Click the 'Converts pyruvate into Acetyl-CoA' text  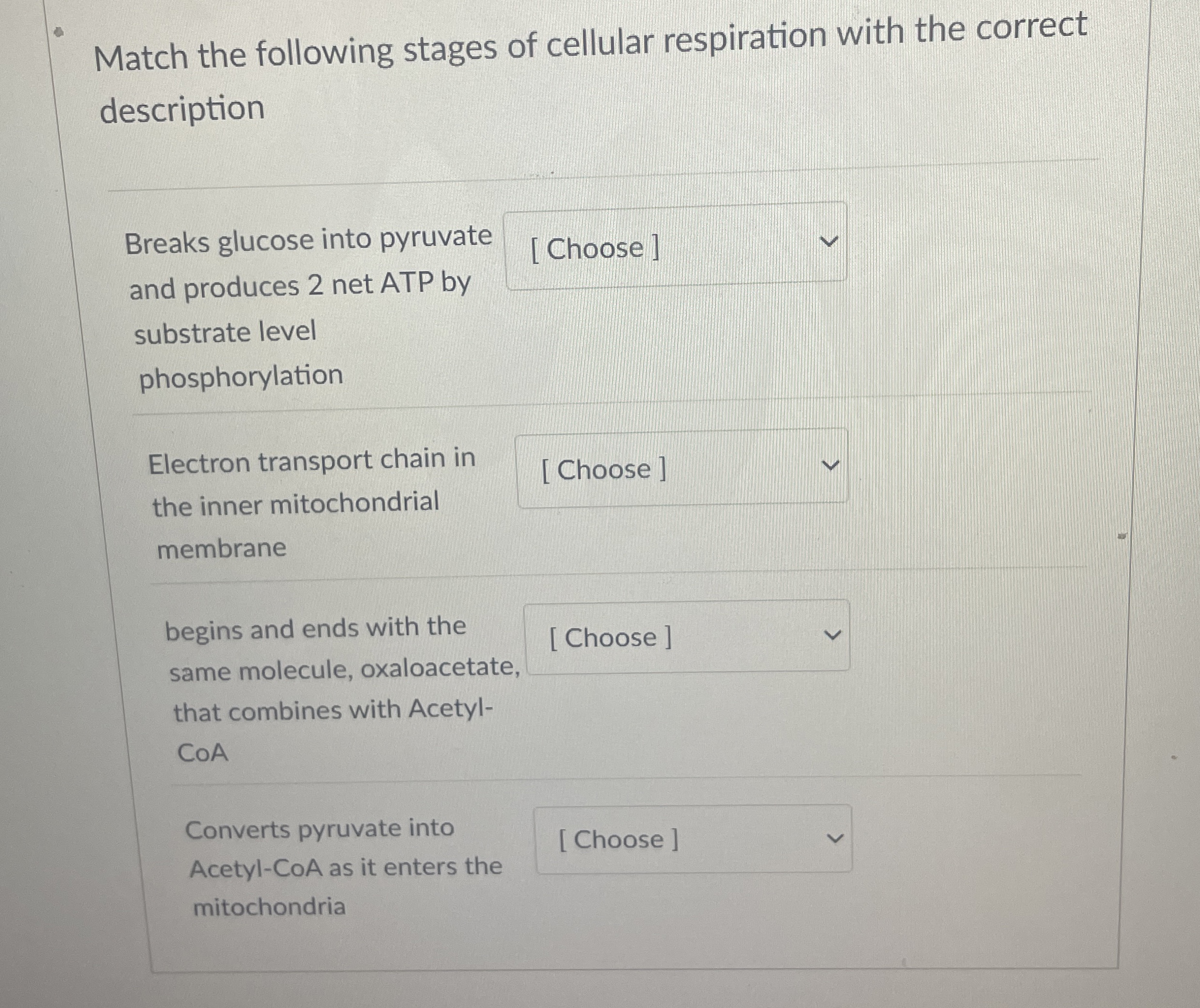[x=320, y=829]
